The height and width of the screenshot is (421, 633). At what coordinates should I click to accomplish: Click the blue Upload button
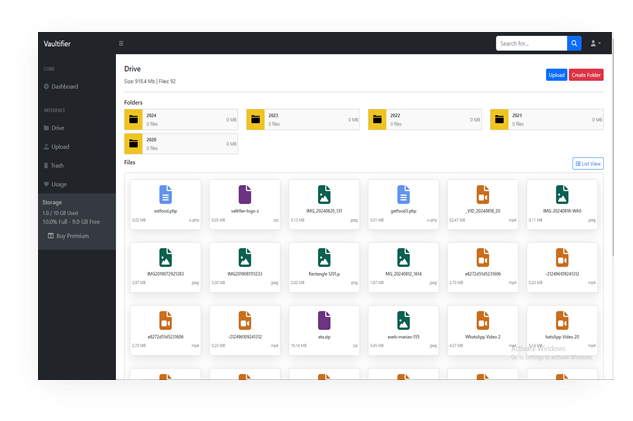tap(556, 75)
